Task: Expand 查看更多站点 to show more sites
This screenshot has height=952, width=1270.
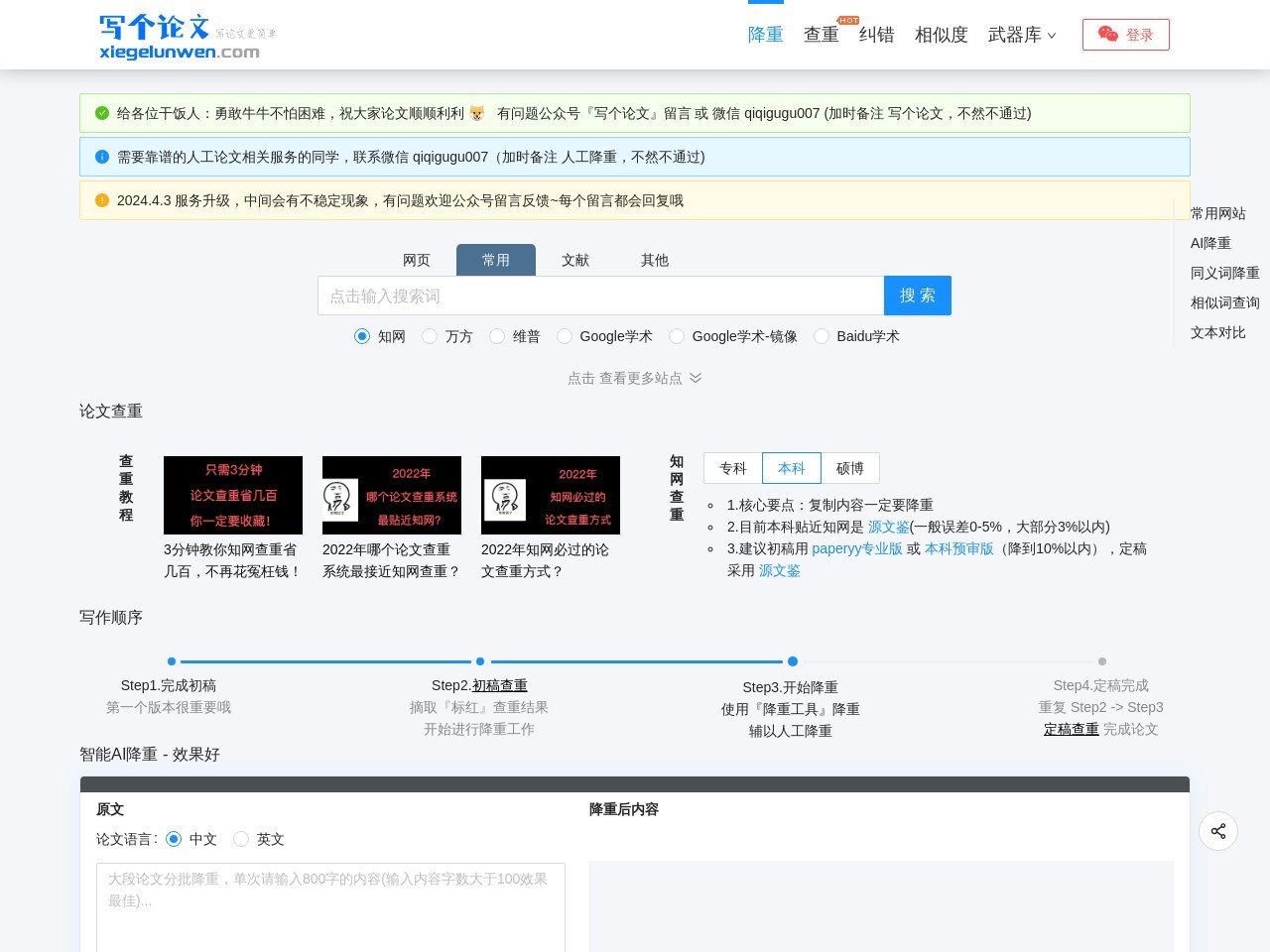Action: (x=635, y=378)
